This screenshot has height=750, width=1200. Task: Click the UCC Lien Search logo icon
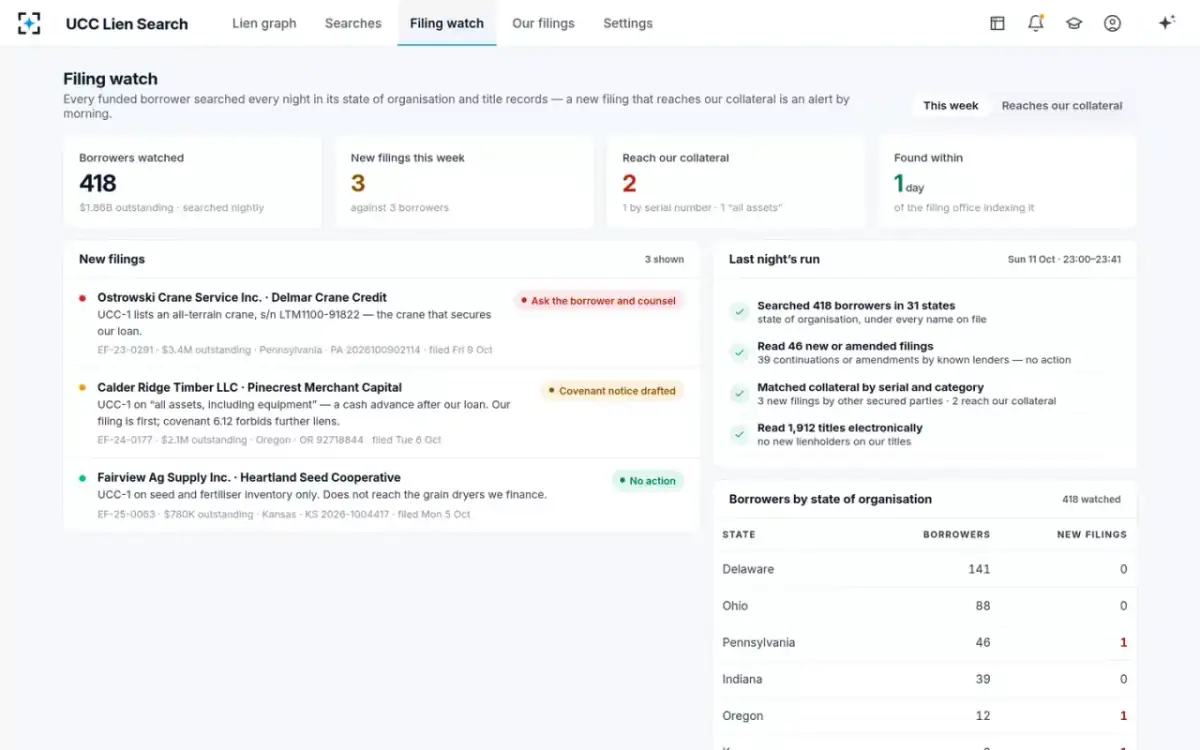[x=29, y=23]
